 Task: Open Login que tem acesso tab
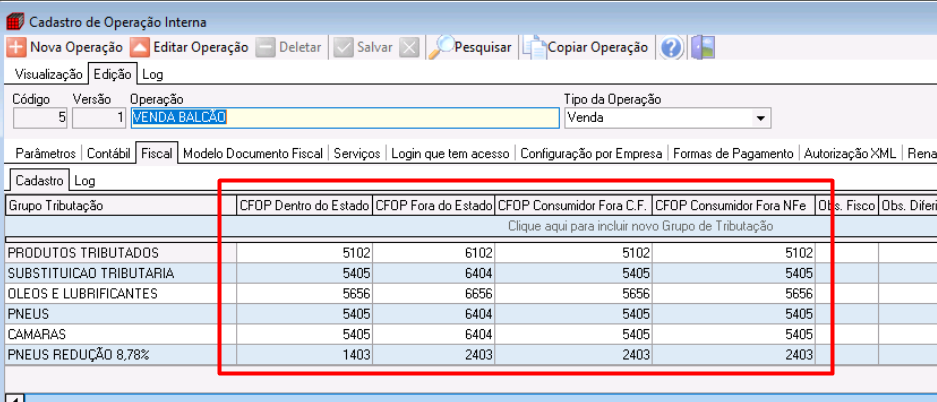click(x=450, y=154)
